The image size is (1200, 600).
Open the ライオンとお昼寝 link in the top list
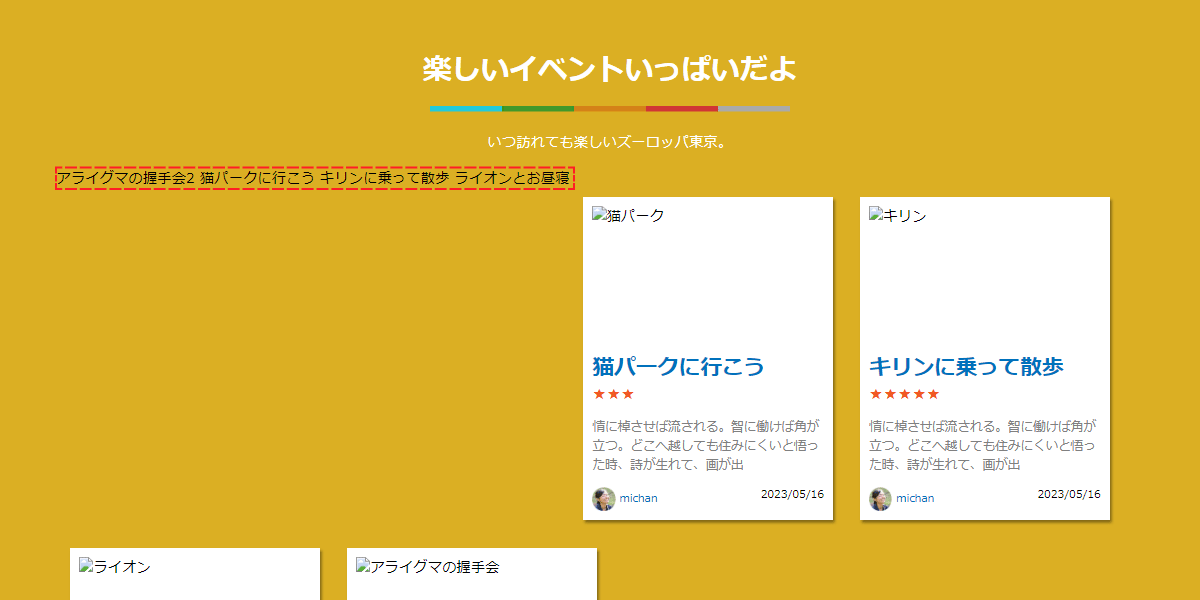click(513, 178)
